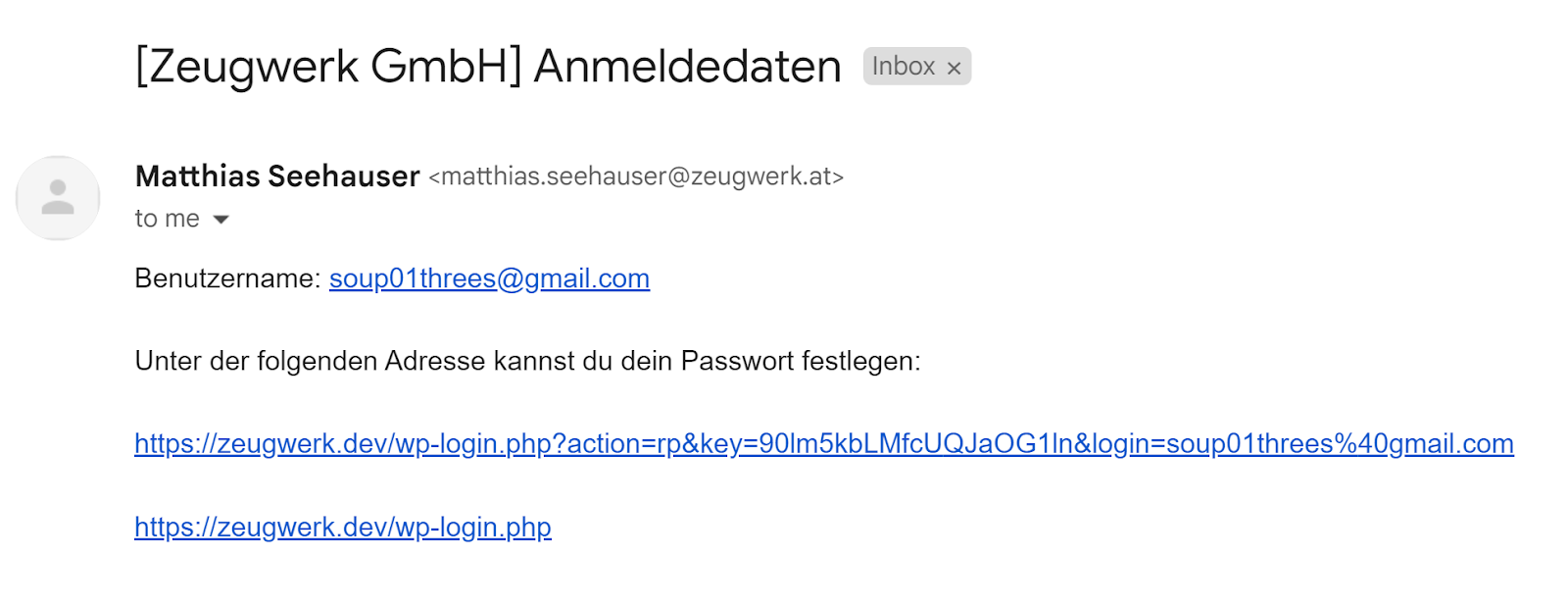This screenshot has width=1568, height=606.
Task: Click the sentence "Unter der folgenden Adresse"
Action: (311, 361)
